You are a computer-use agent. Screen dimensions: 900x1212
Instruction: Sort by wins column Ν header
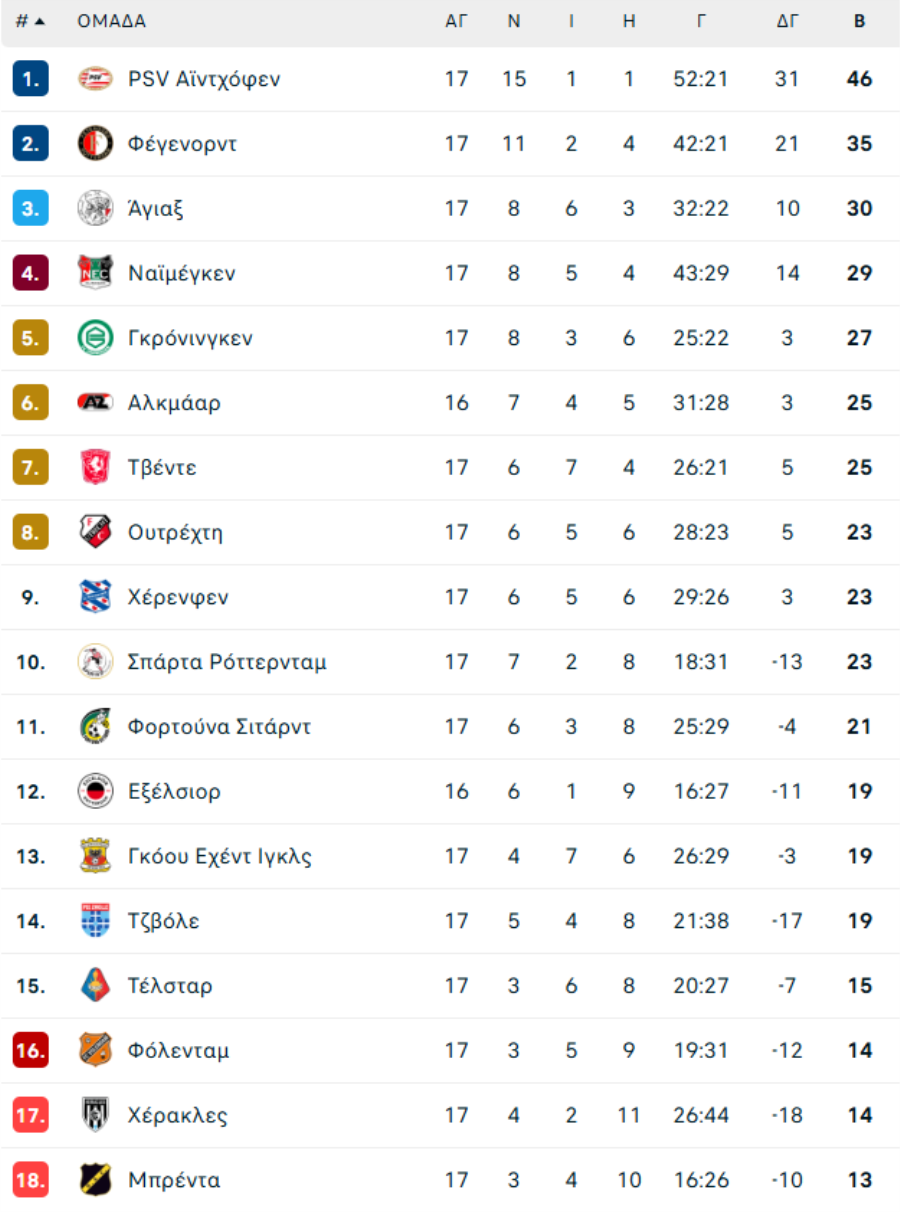tap(514, 21)
